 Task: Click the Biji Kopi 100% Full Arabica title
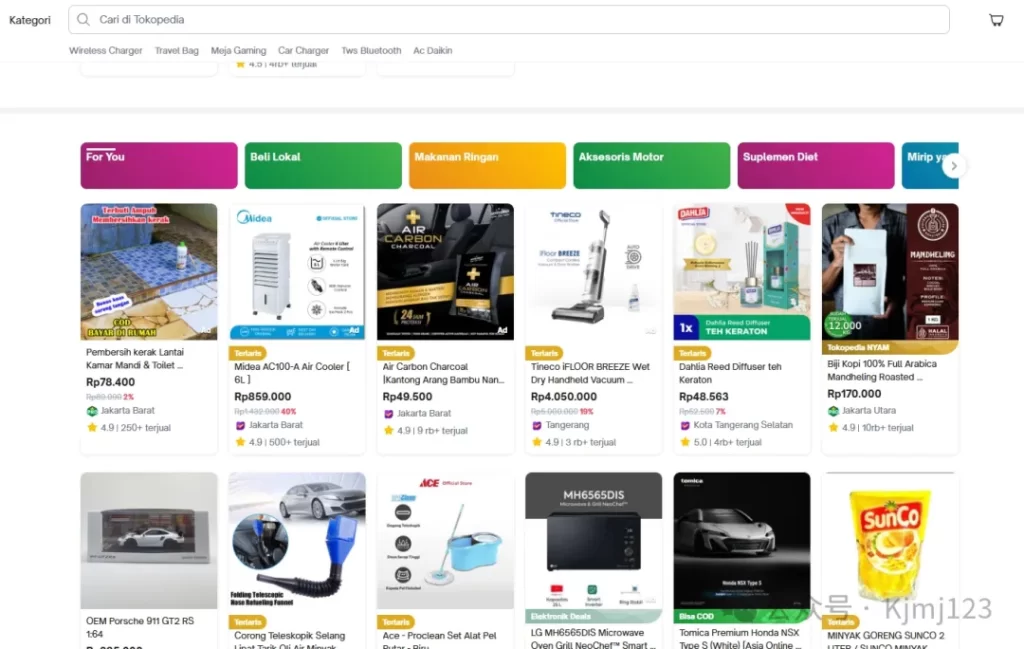point(882,370)
